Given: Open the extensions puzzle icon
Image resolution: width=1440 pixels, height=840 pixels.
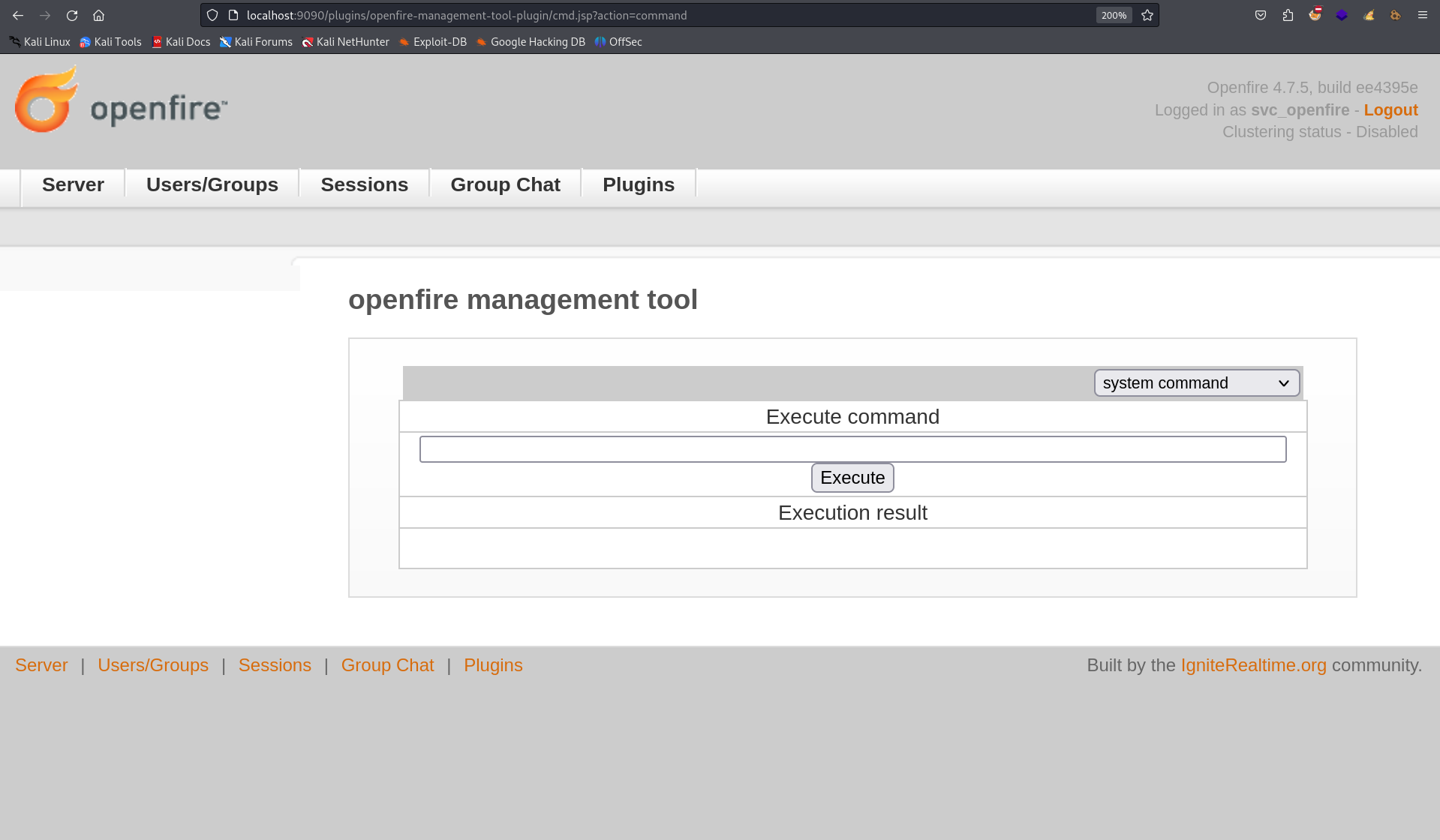Looking at the screenshot, I should point(1288,15).
